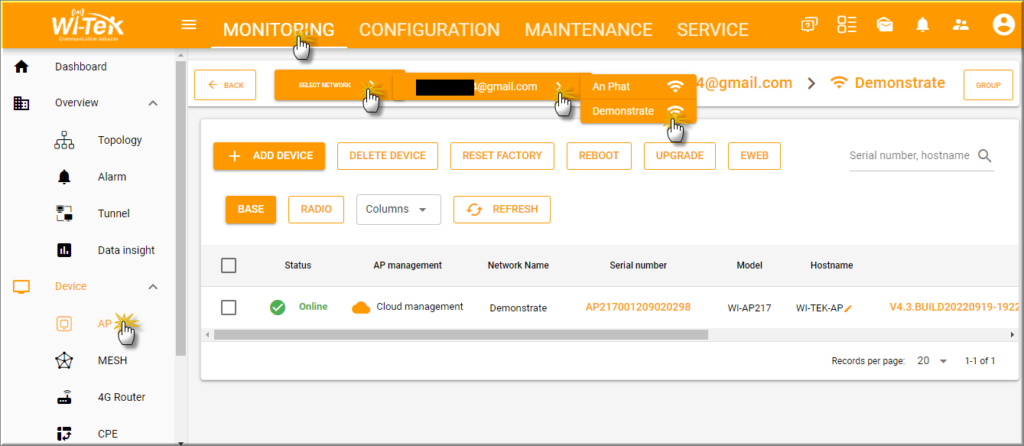Edit hostname with the pencil icon
This screenshot has width=1024, height=446.
click(848, 308)
